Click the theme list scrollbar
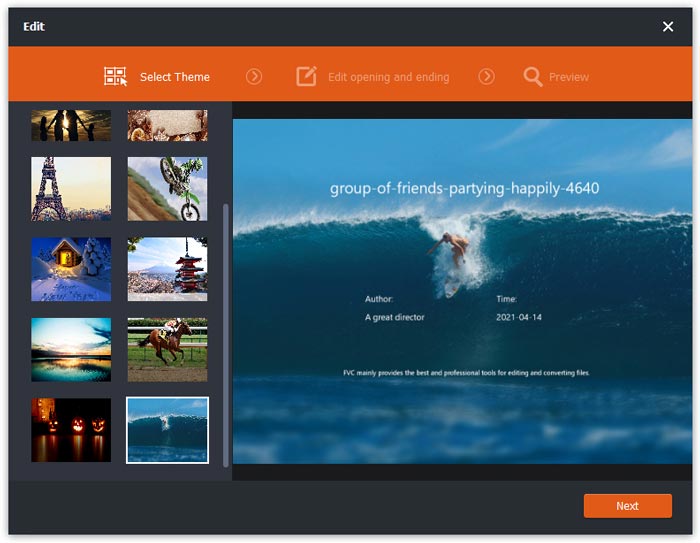700x543 pixels. [x=225, y=335]
